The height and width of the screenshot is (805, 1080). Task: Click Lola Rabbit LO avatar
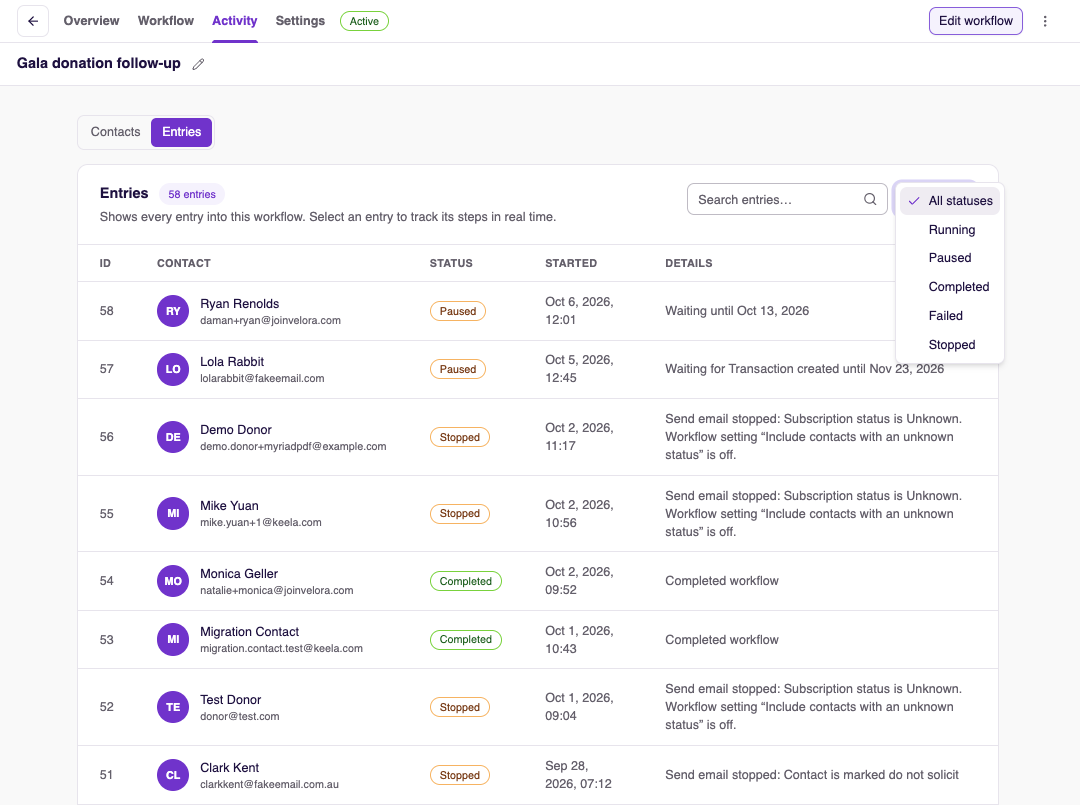[173, 369]
